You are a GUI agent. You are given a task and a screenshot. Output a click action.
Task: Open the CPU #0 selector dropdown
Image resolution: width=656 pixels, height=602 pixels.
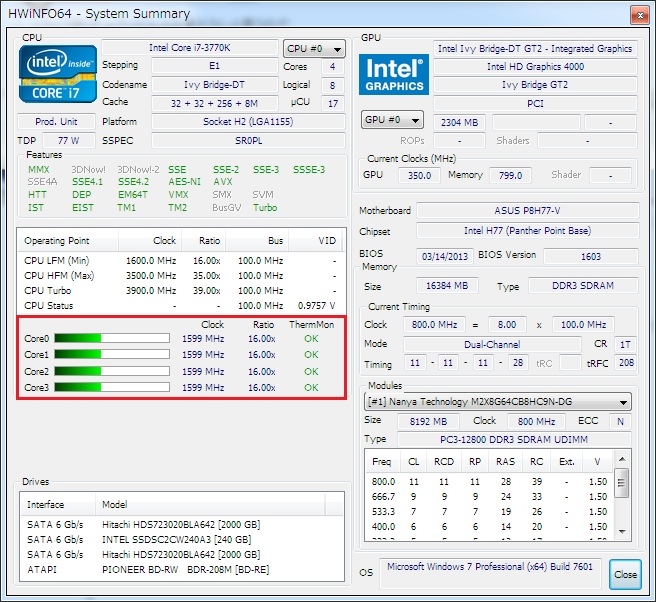[314, 49]
